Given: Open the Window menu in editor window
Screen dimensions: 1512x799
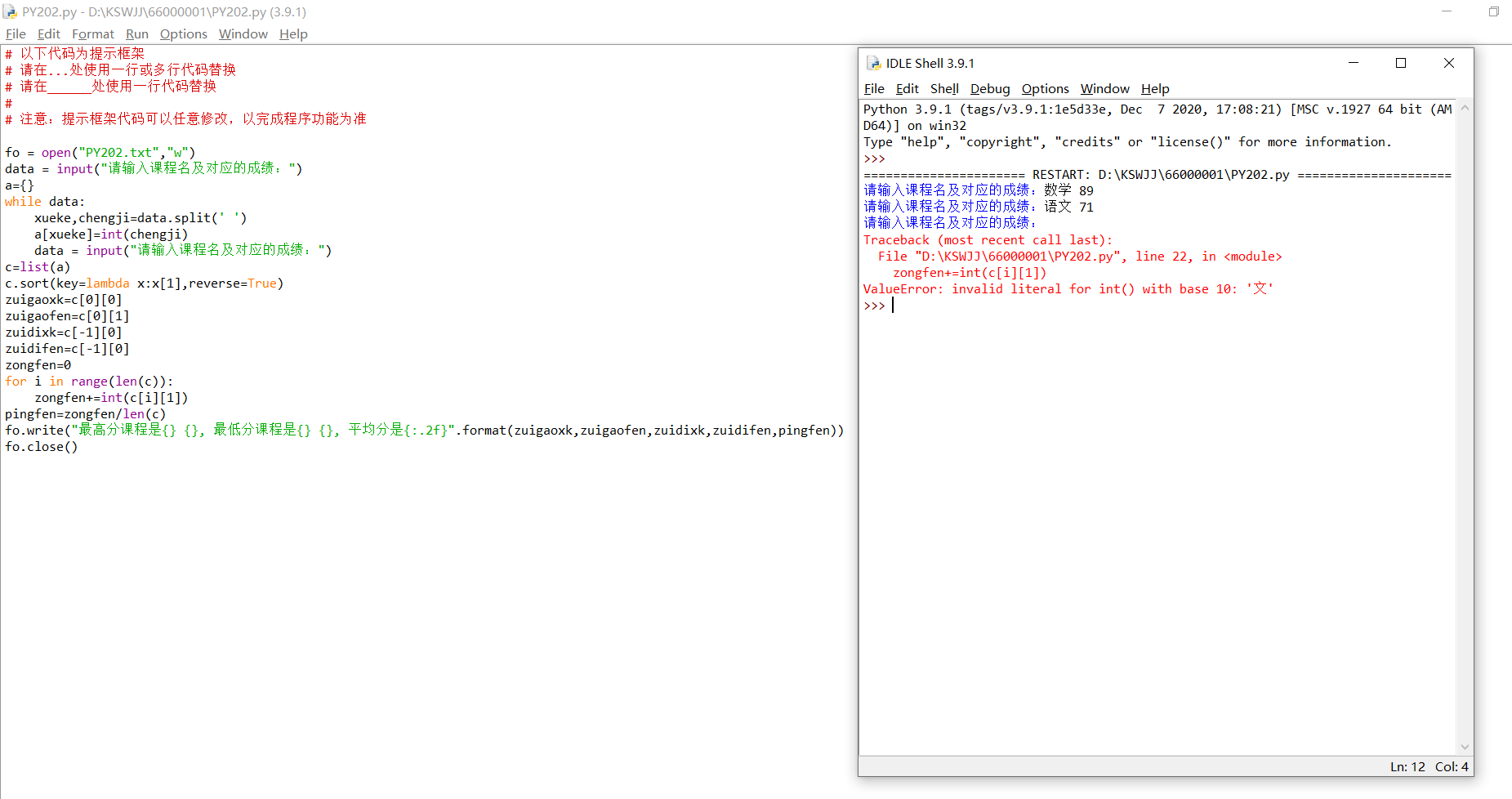Looking at the screenshot, I should pyautogui.click(x=243, y=33).
